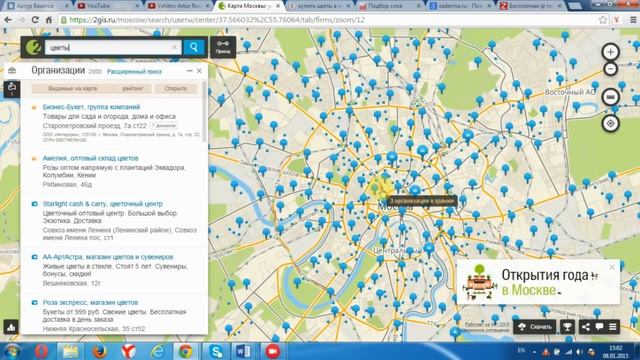Click the Скачать download button

point(535,327)
